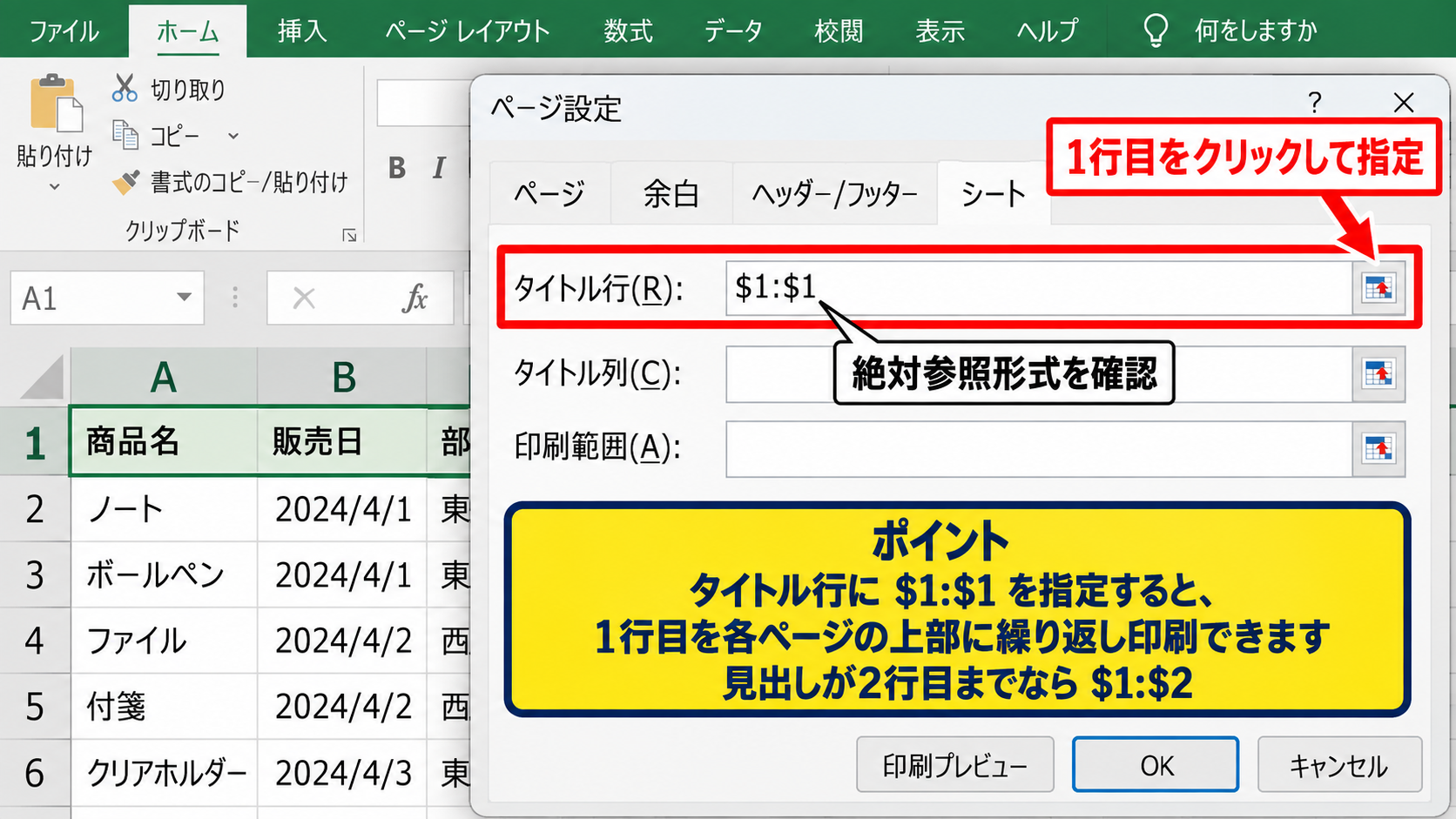This screenshot has height=819, width=1456.
Task: Toggle Italic formatting
Action: (x=439, y=167)
